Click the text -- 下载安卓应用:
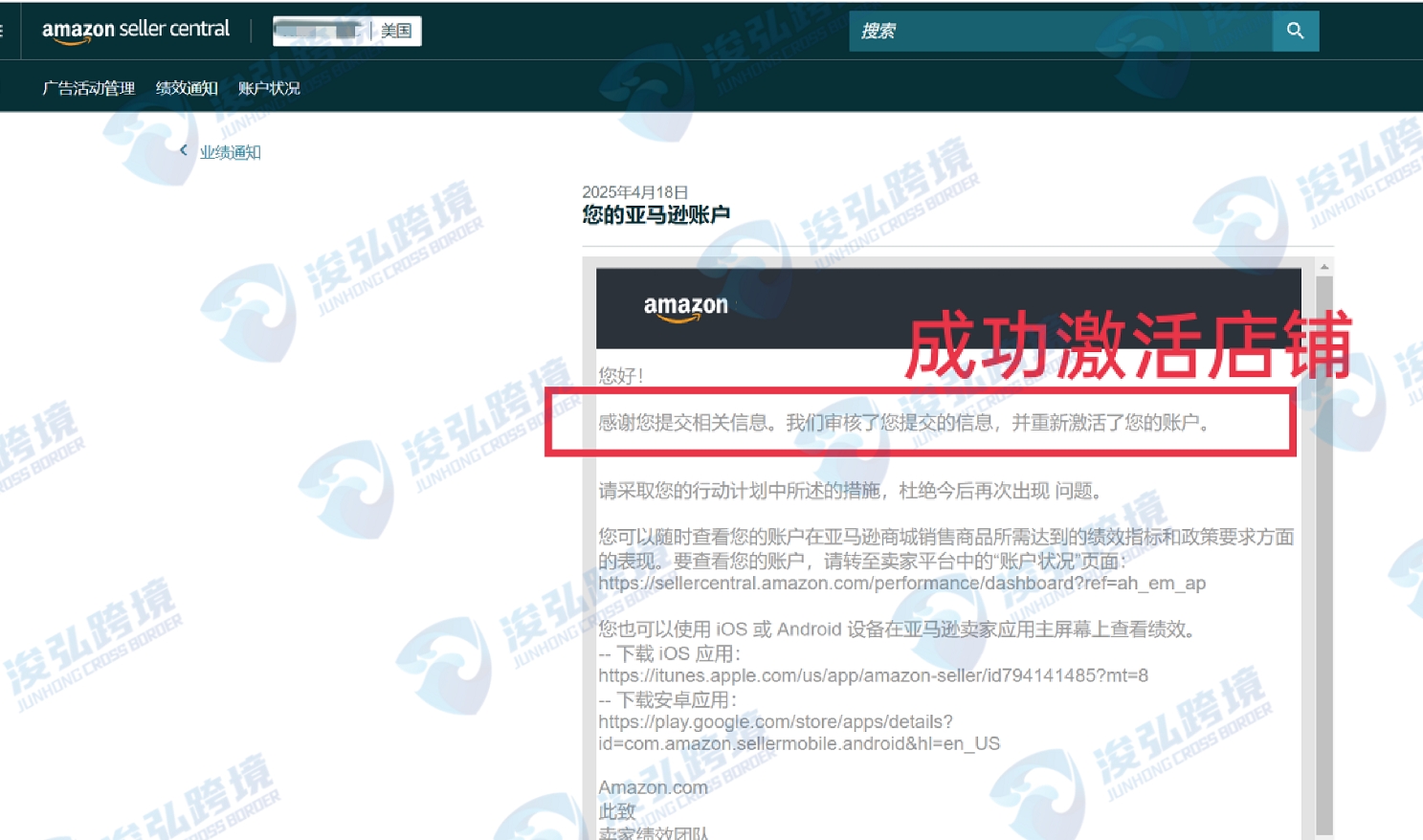Screen dimensions: 1423x840 click(x=668, y=699)
